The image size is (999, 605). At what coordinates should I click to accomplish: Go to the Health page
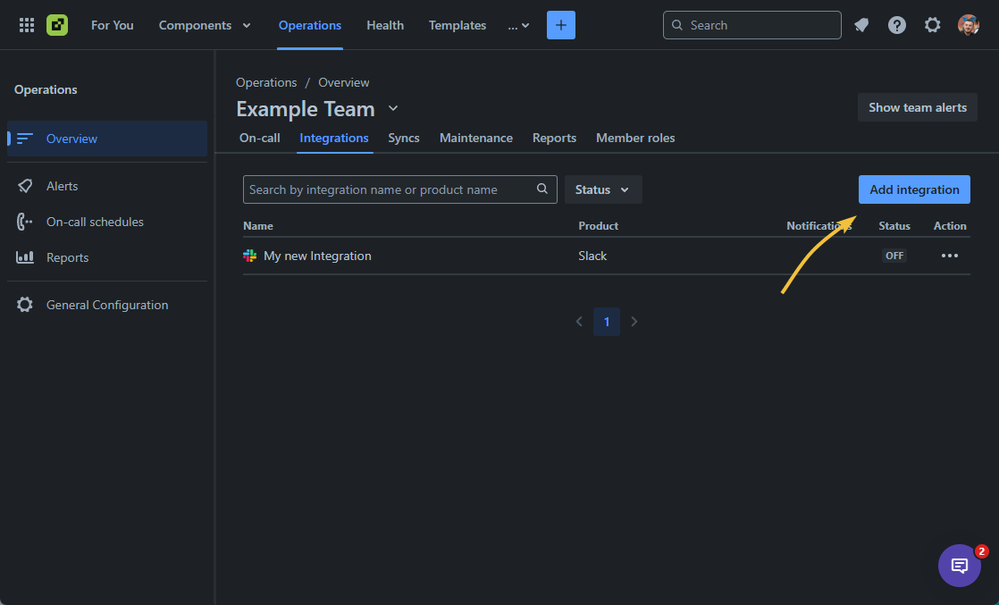385,25
